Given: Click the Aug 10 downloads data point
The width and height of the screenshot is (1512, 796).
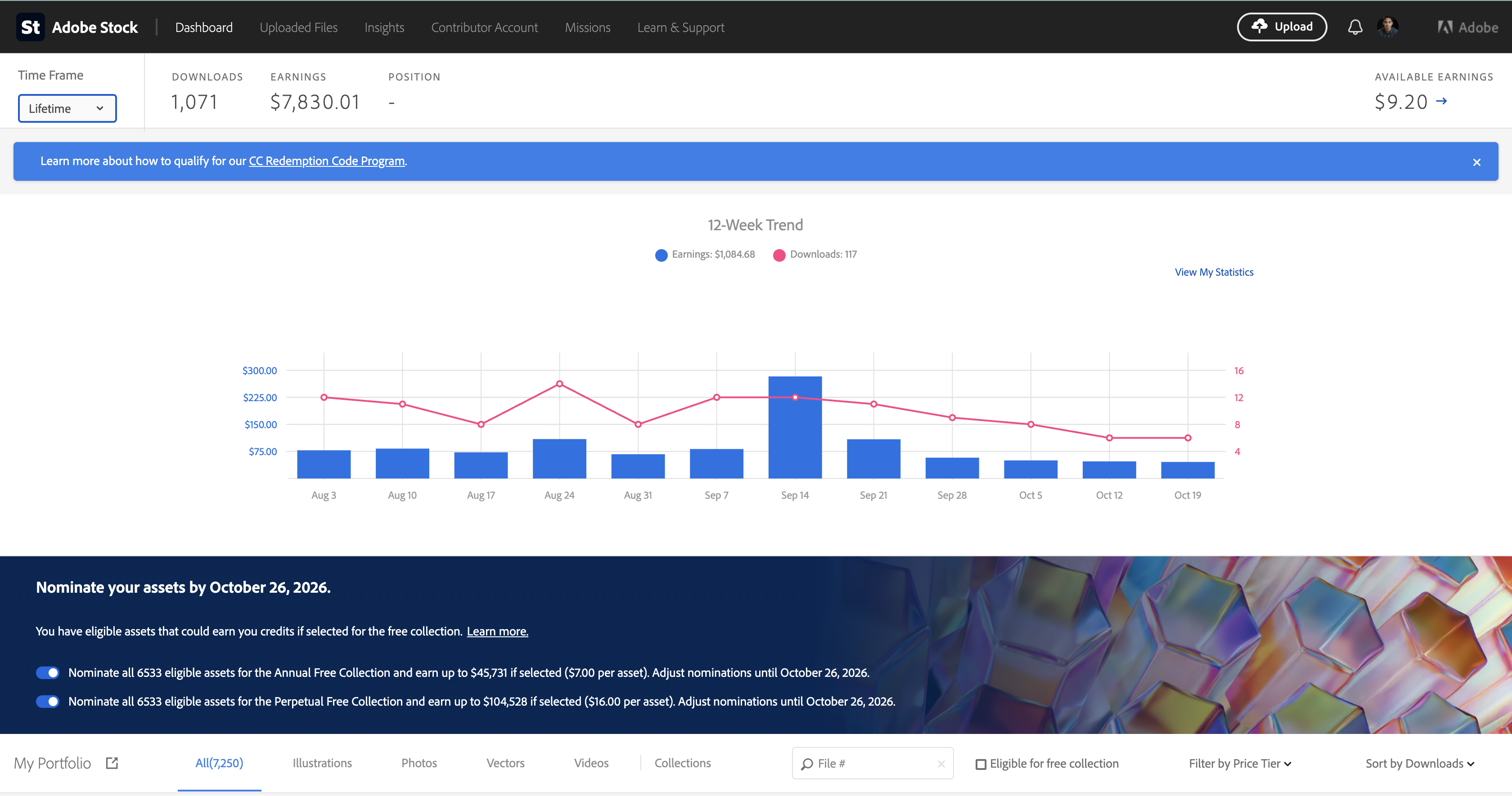Looking at the screenshot, I should click(x=402, y=404).
